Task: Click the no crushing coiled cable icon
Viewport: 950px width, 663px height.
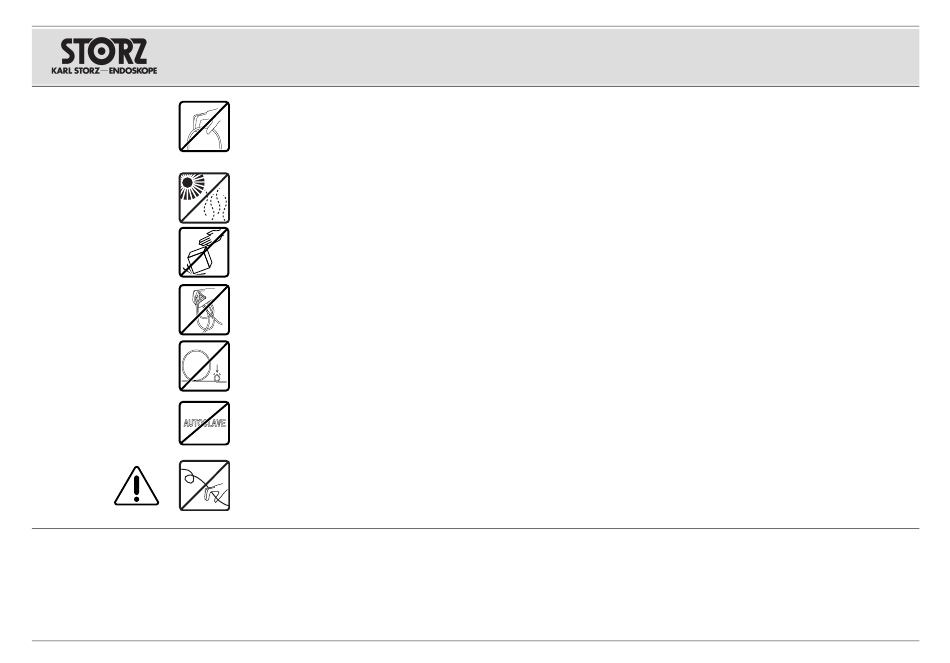Action: tap(204, 366)
